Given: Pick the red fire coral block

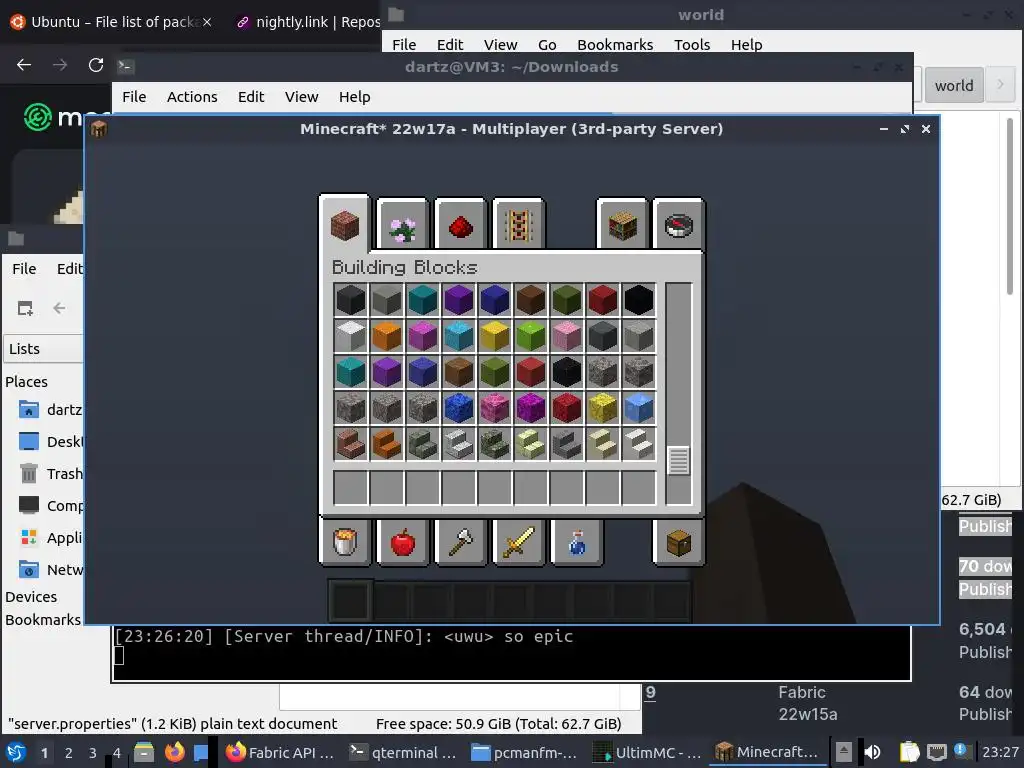Looking at the screenshot, I should (x=566, y=408).
